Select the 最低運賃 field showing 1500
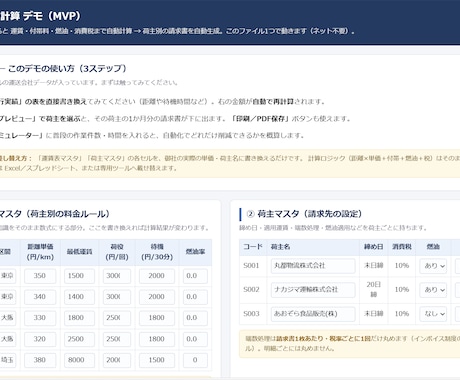Image resolution: width=460 pixels, height=380 pixels. pyautogui.click(x=79, y=276)
